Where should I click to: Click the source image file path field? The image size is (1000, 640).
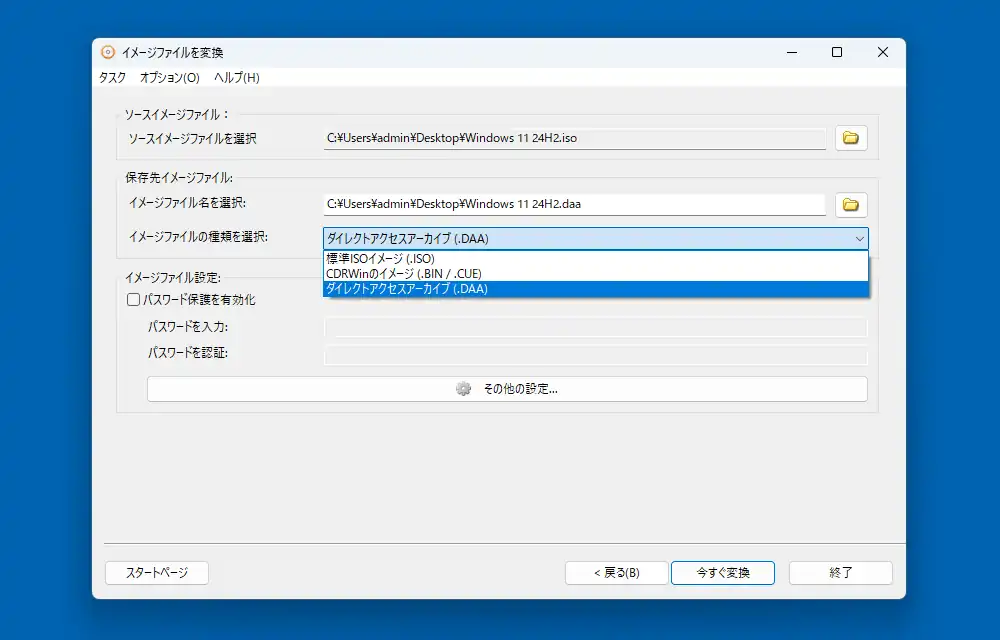[x=574, y=138]
